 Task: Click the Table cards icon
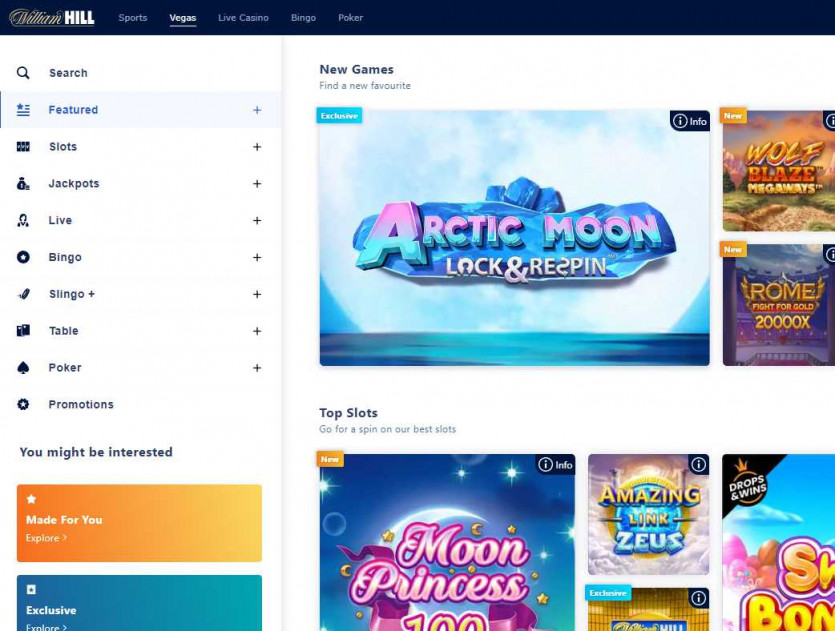[x=23, y=331]
